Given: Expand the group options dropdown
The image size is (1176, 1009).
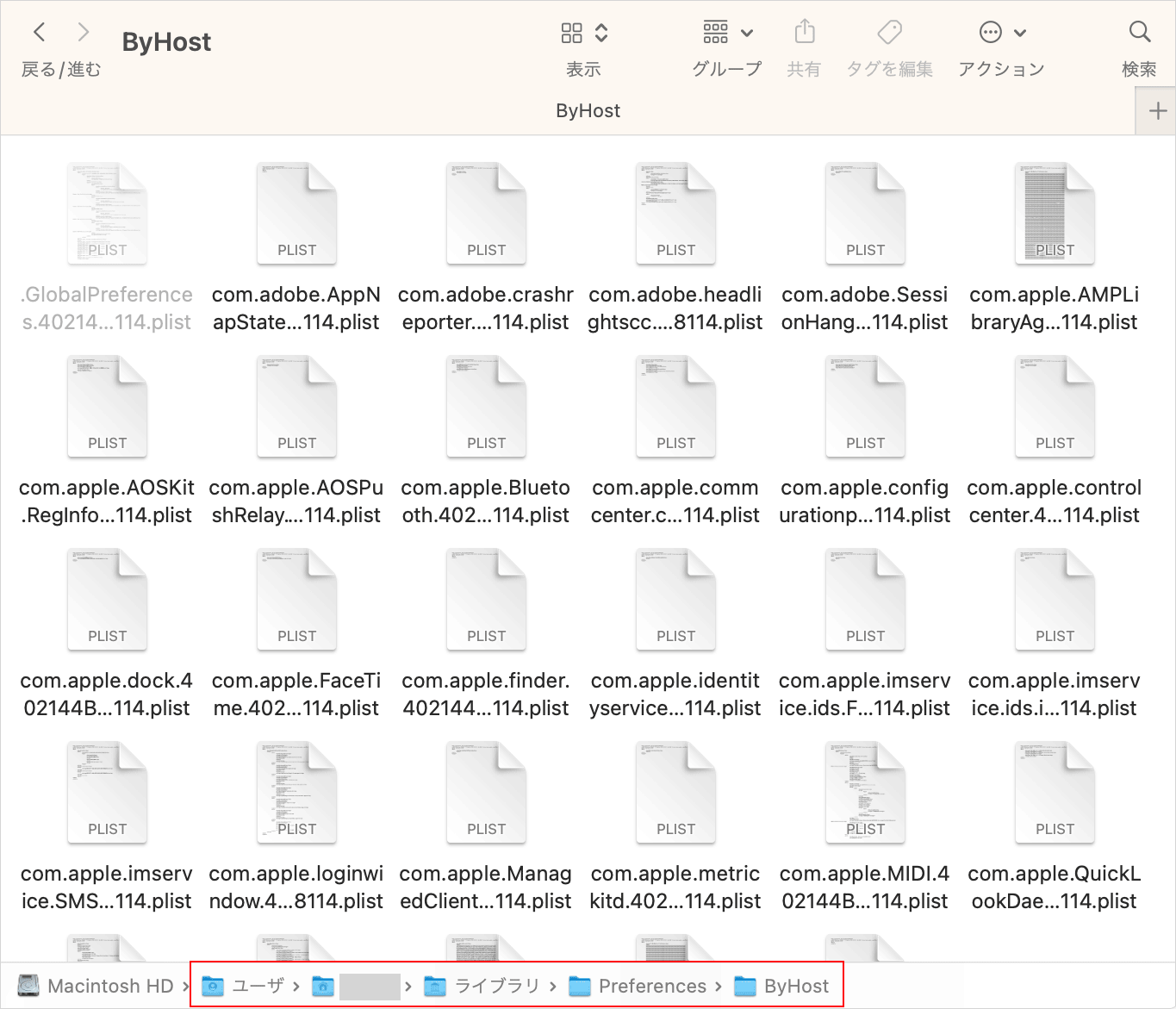Looking at the screenshot, I should 727,33.
